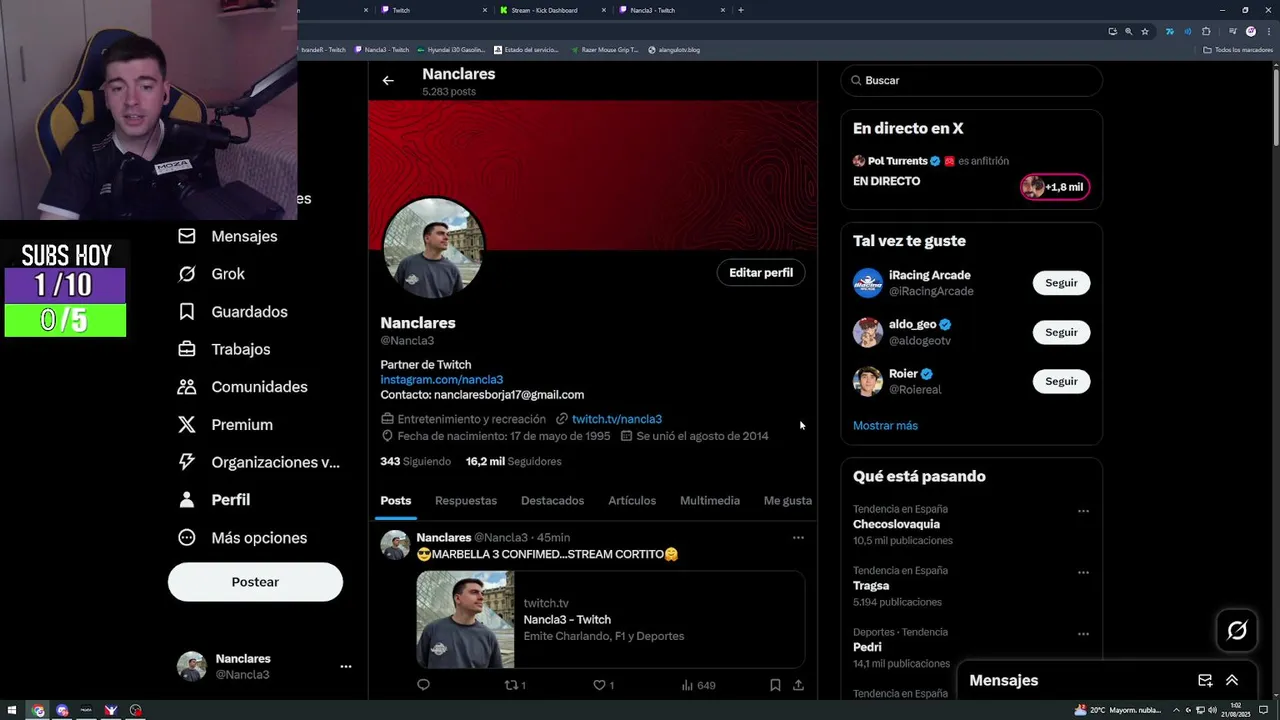1280x720 pixels.
Task: Open Todos los marcadores folder
Action: 1238,50
